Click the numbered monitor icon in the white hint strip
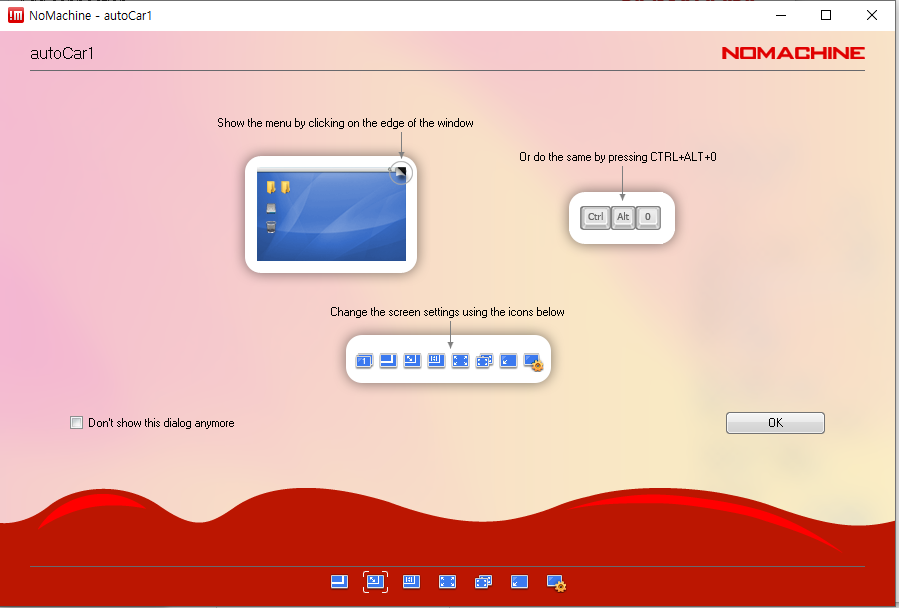 364,360
